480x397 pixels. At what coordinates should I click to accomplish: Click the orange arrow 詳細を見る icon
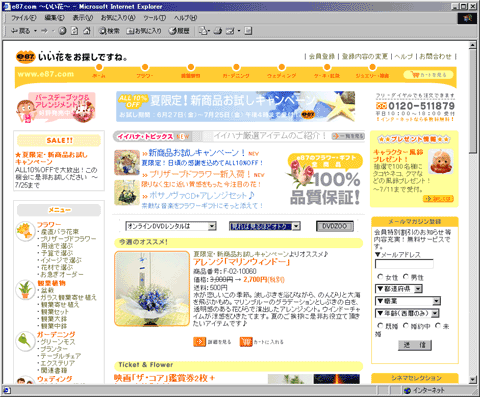tap(200, 342)
